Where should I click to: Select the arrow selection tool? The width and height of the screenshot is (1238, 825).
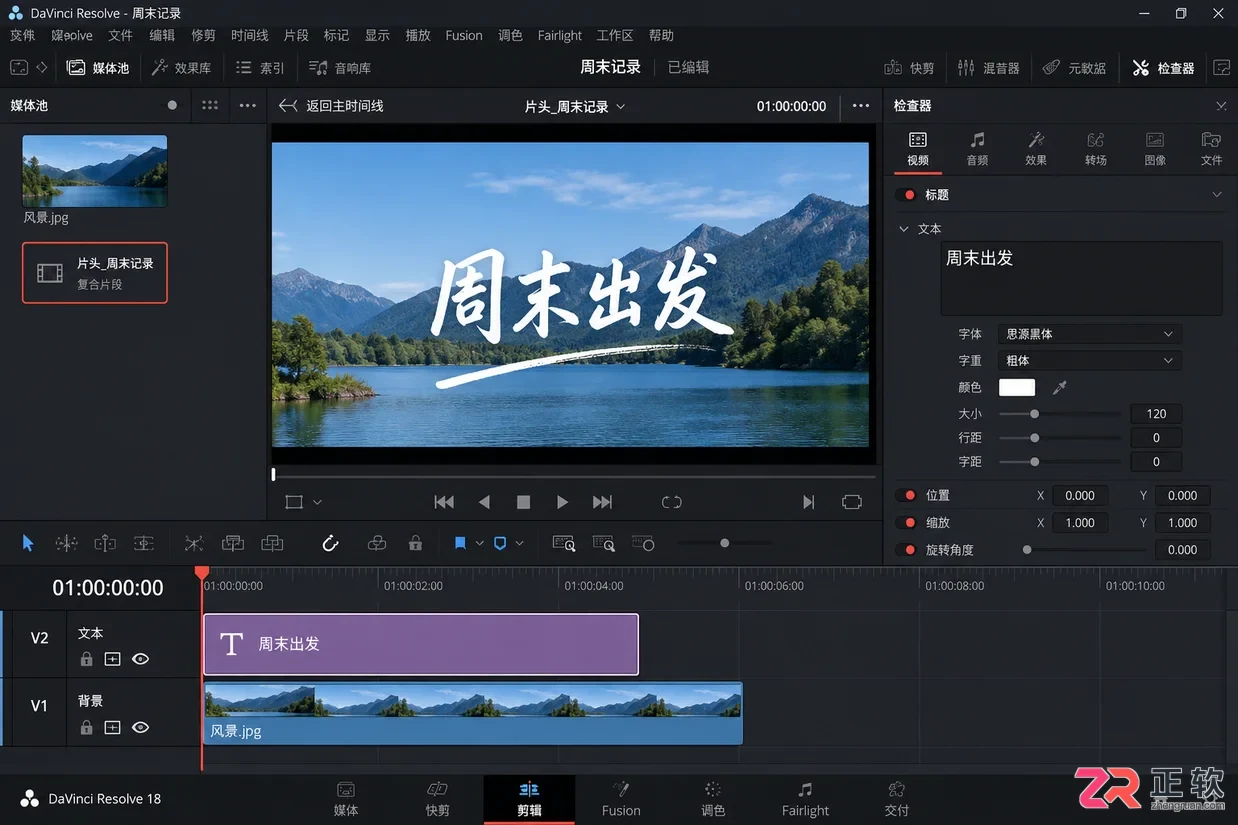point(28,543)
